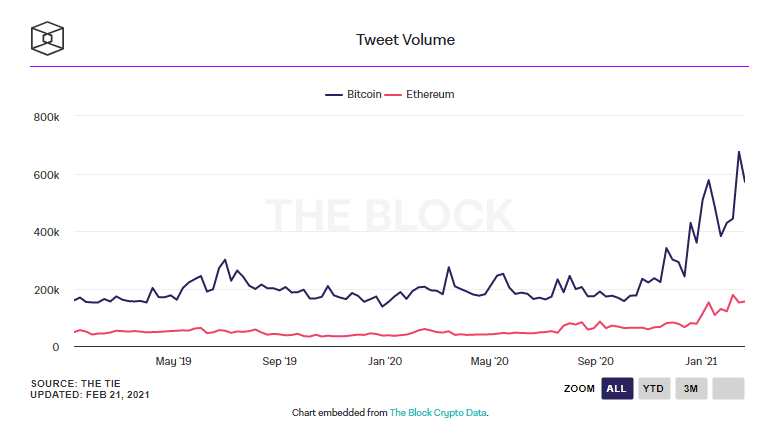Click the 800k y-axis label
The image size is (775, 424).
[47, 117]
